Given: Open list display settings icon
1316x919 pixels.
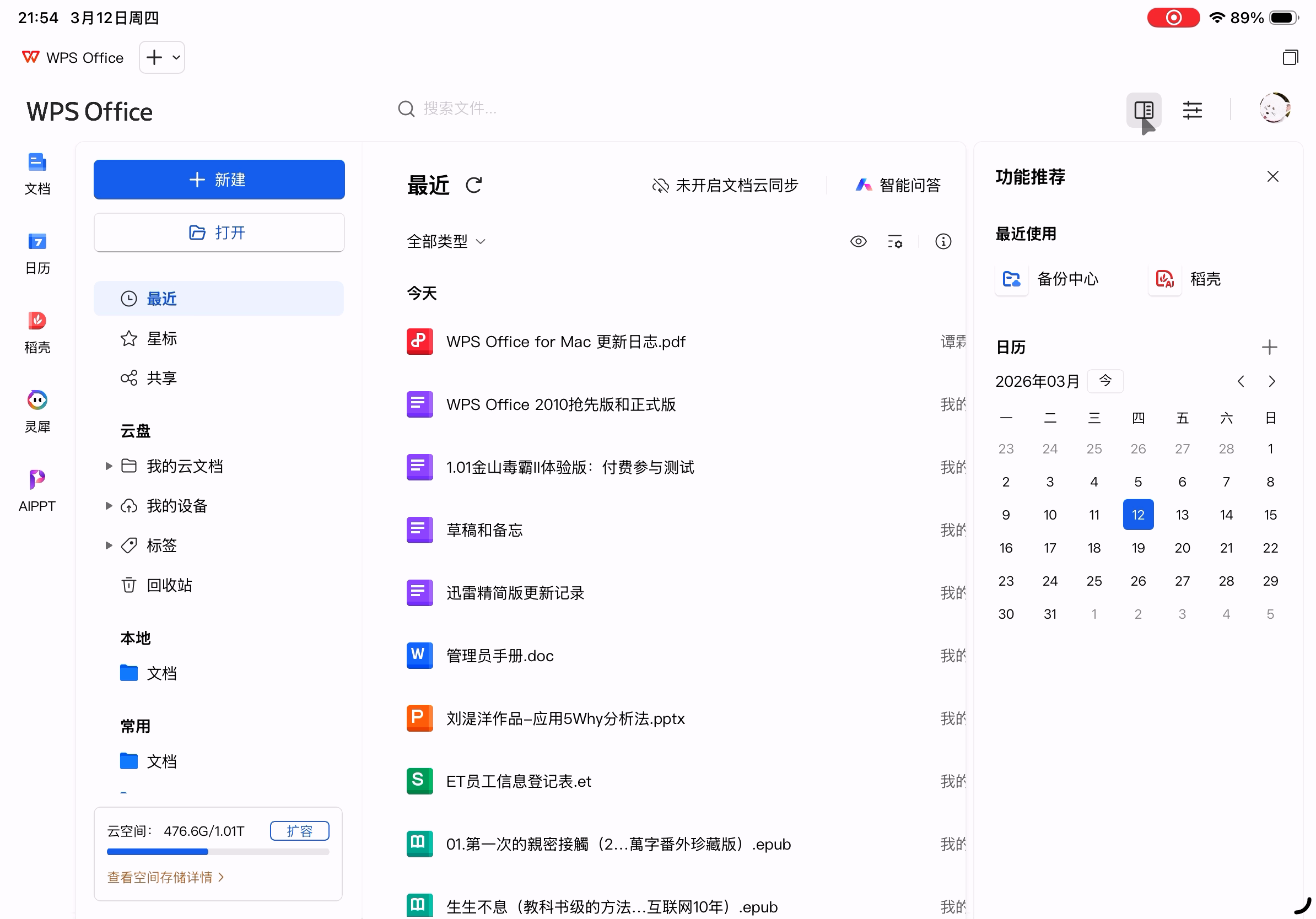Looking at the screenshot, I should pyautogui.click(x=895, y=241).
